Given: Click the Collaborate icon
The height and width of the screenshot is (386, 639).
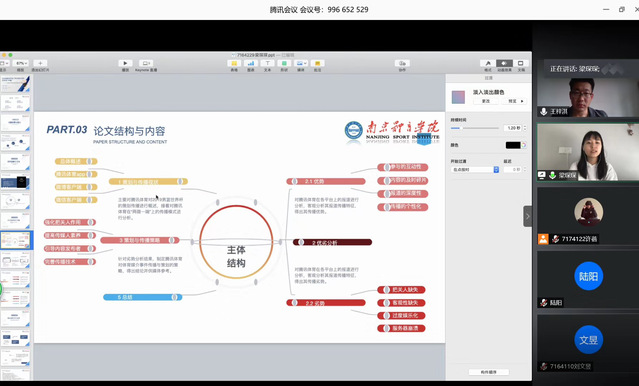Looking at the screenshot, I should point(402,63).
